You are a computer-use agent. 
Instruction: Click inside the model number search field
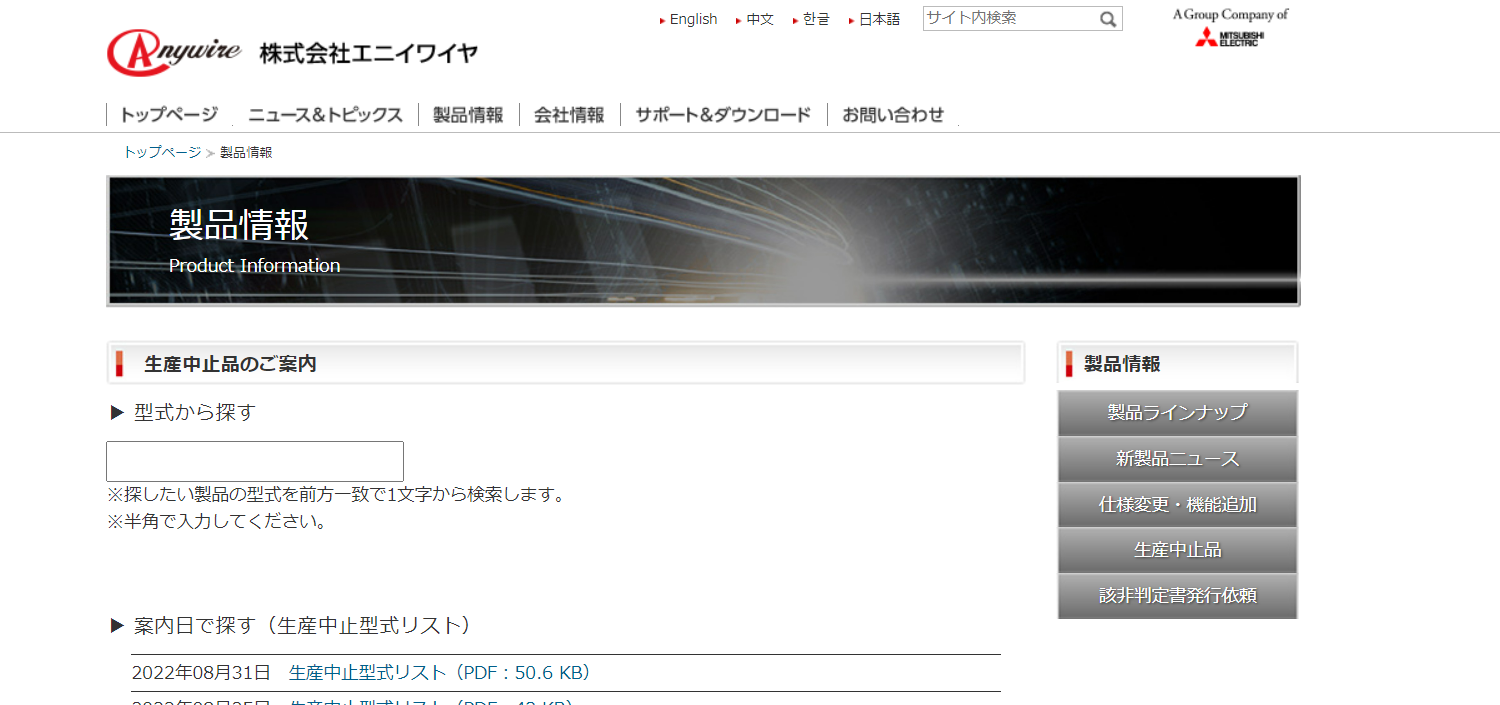tap(254, 460)
